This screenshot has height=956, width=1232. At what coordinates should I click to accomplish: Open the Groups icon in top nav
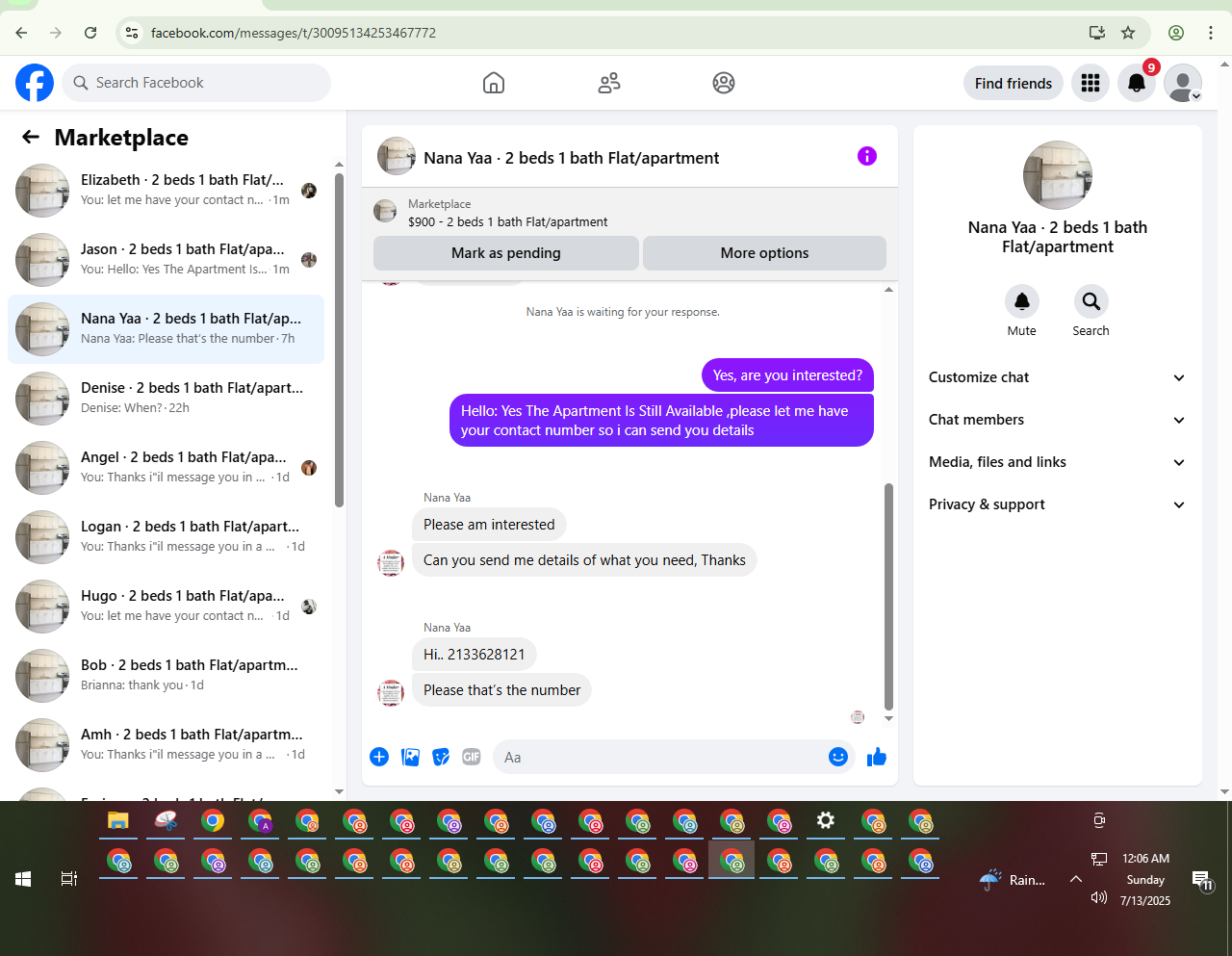[724, 83]
